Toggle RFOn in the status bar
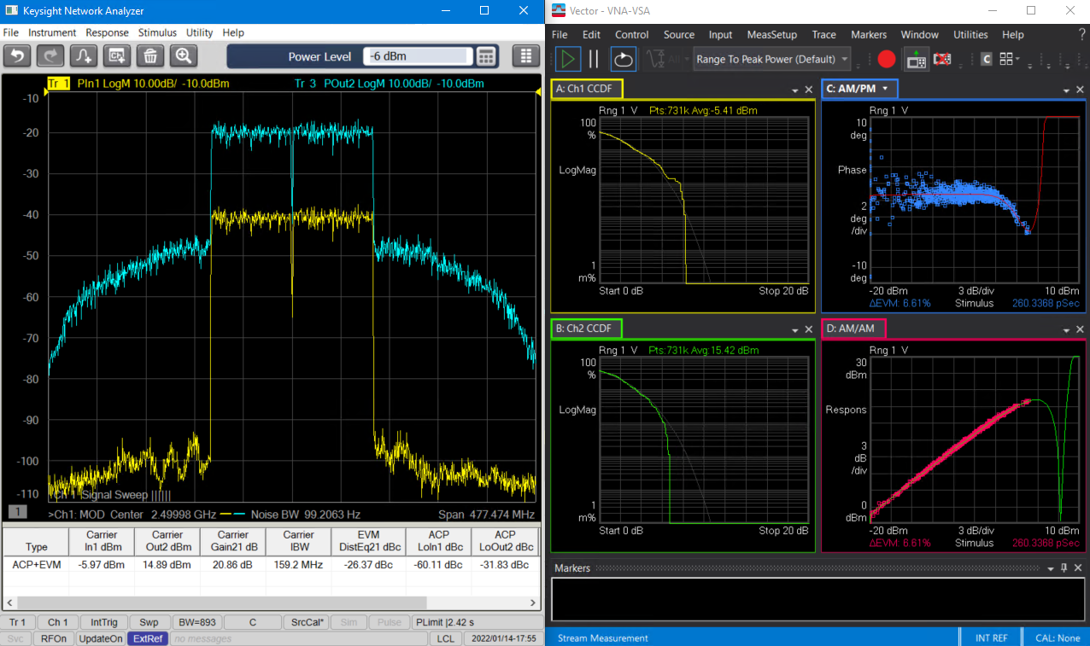 coord(54,638)
